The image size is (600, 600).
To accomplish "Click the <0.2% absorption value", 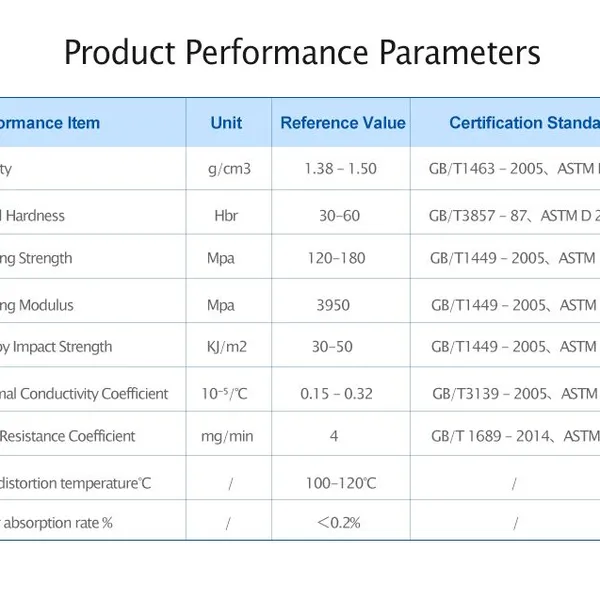I will (x=339, y=523).
